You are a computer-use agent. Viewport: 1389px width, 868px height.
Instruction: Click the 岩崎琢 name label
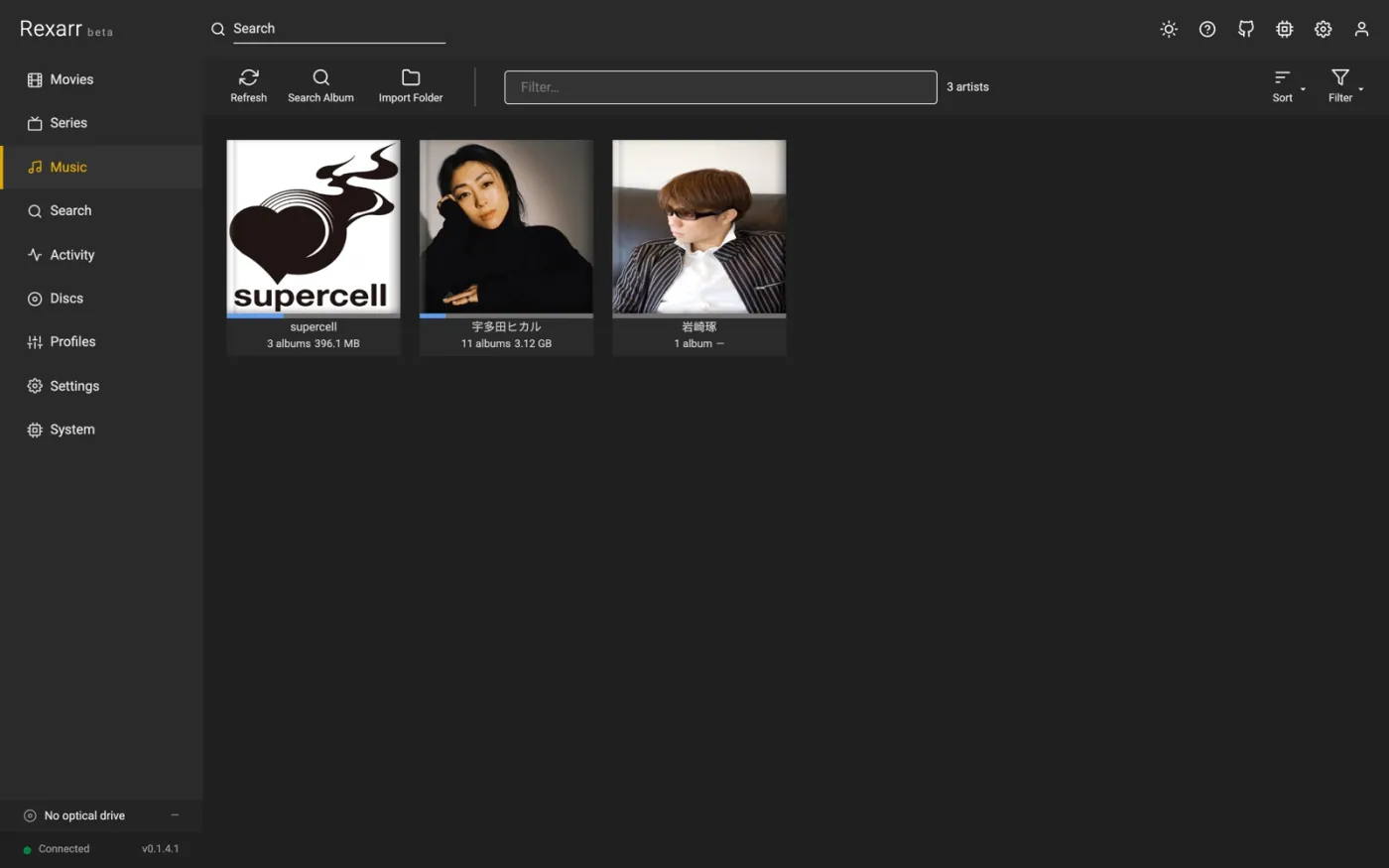(699, 327)
